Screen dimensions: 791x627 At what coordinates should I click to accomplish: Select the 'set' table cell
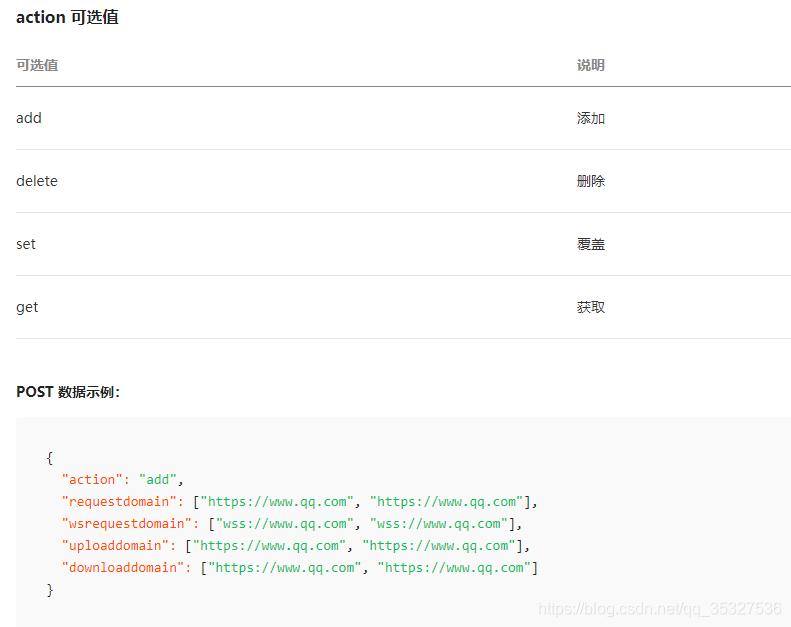pyautogui.click(x=26, y=244)
